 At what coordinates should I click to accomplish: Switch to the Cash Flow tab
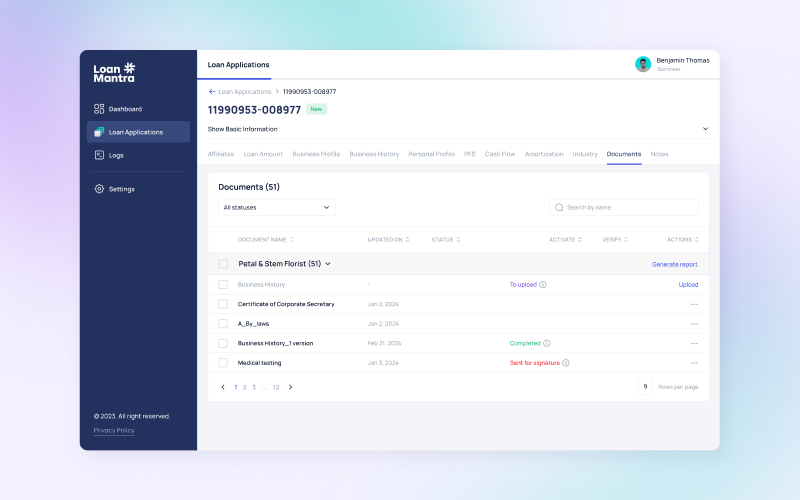click(x=499, y=154)
